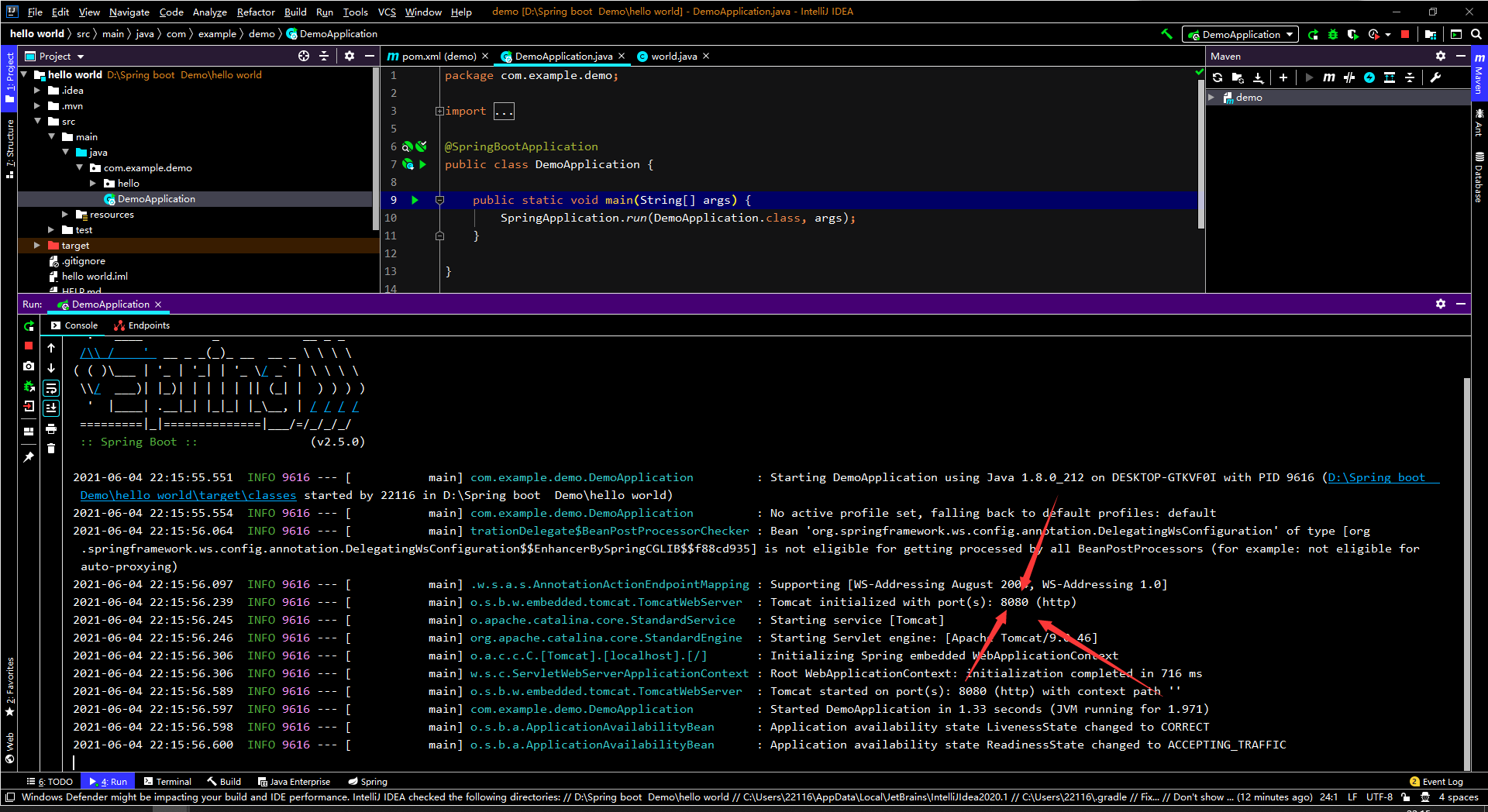Image resolution: width=1488 pixels, height=812 pixels.
Task: Open the Project Structure dialog icon
Action: tap(1431, 34)
